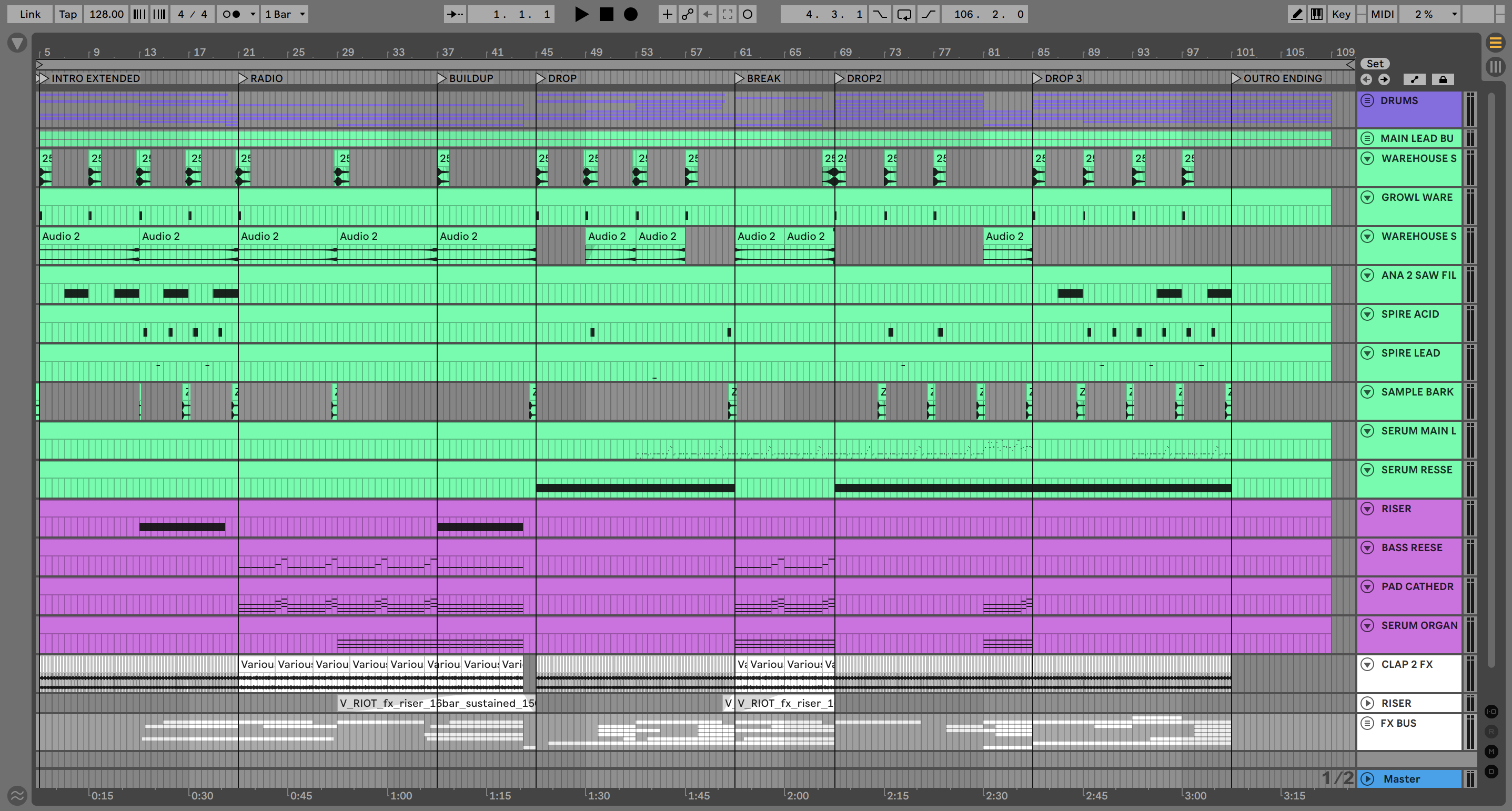Image resolution: width=1512 pixels, height=811 pixels.
Task: Toggle the metronome button
Action: [232, 14]
